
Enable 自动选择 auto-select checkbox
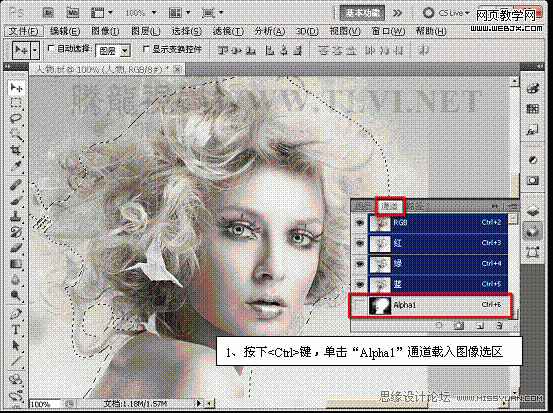pyautogui.click(x=51, y=48)
